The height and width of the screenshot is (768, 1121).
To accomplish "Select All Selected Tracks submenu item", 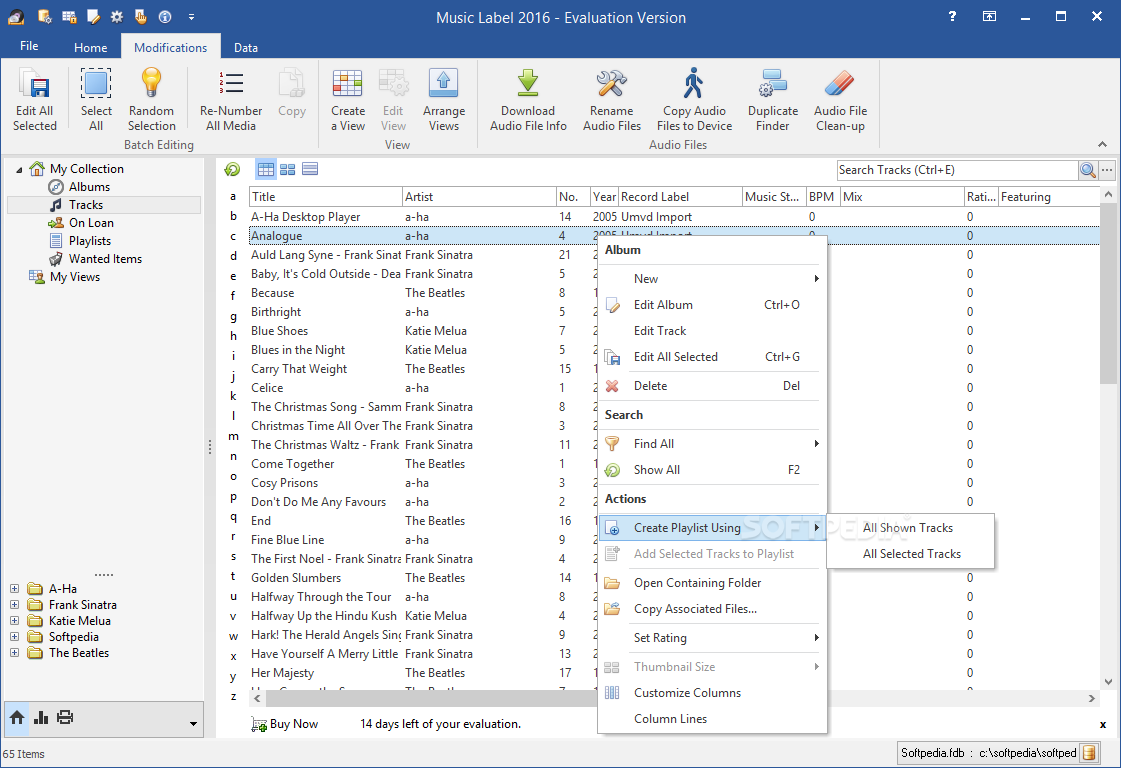I will [909, 553].
